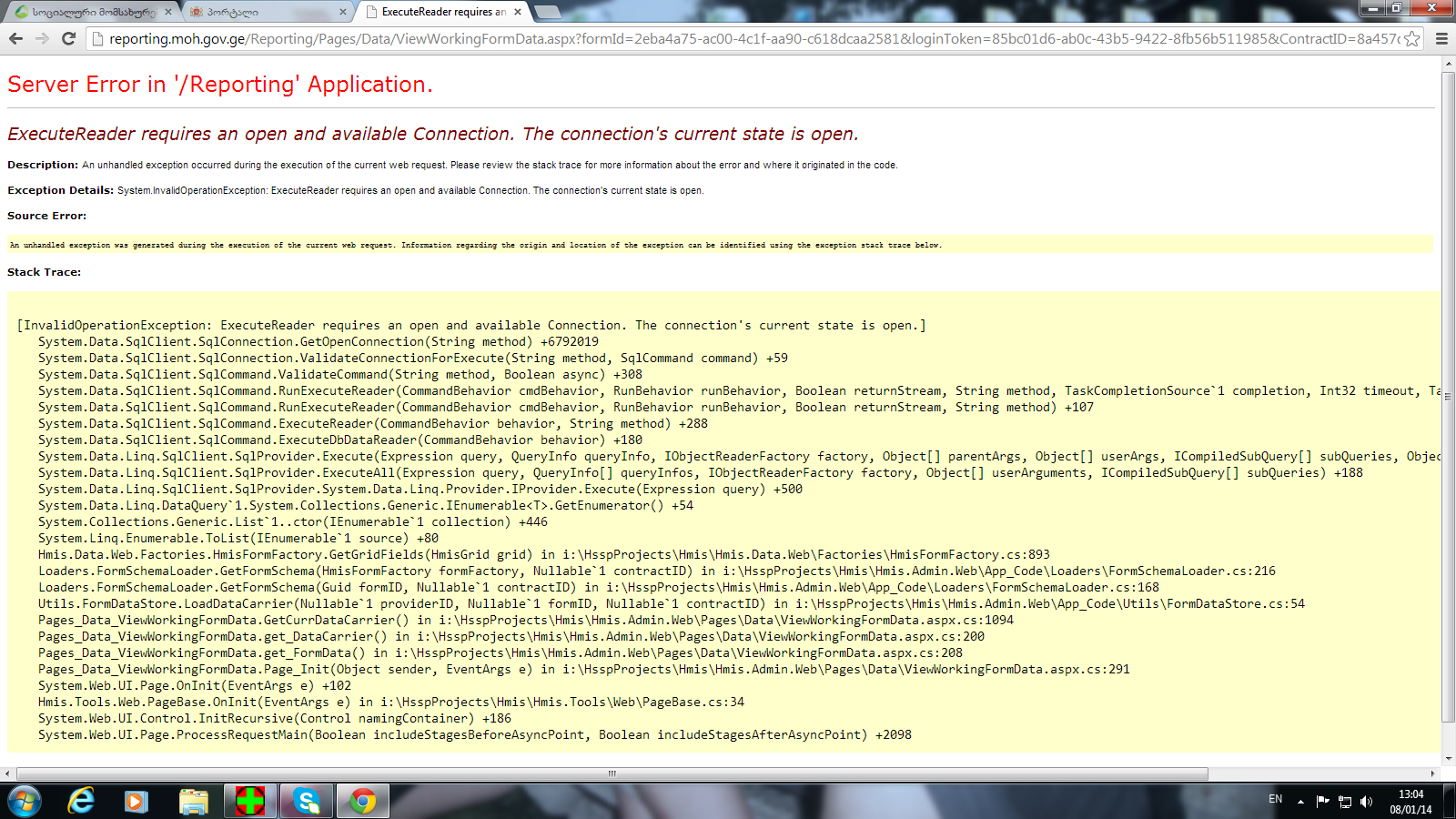Click the browser Back arrow
The width and height of the screenshot is (1456, 819).
tap(15, 38)
